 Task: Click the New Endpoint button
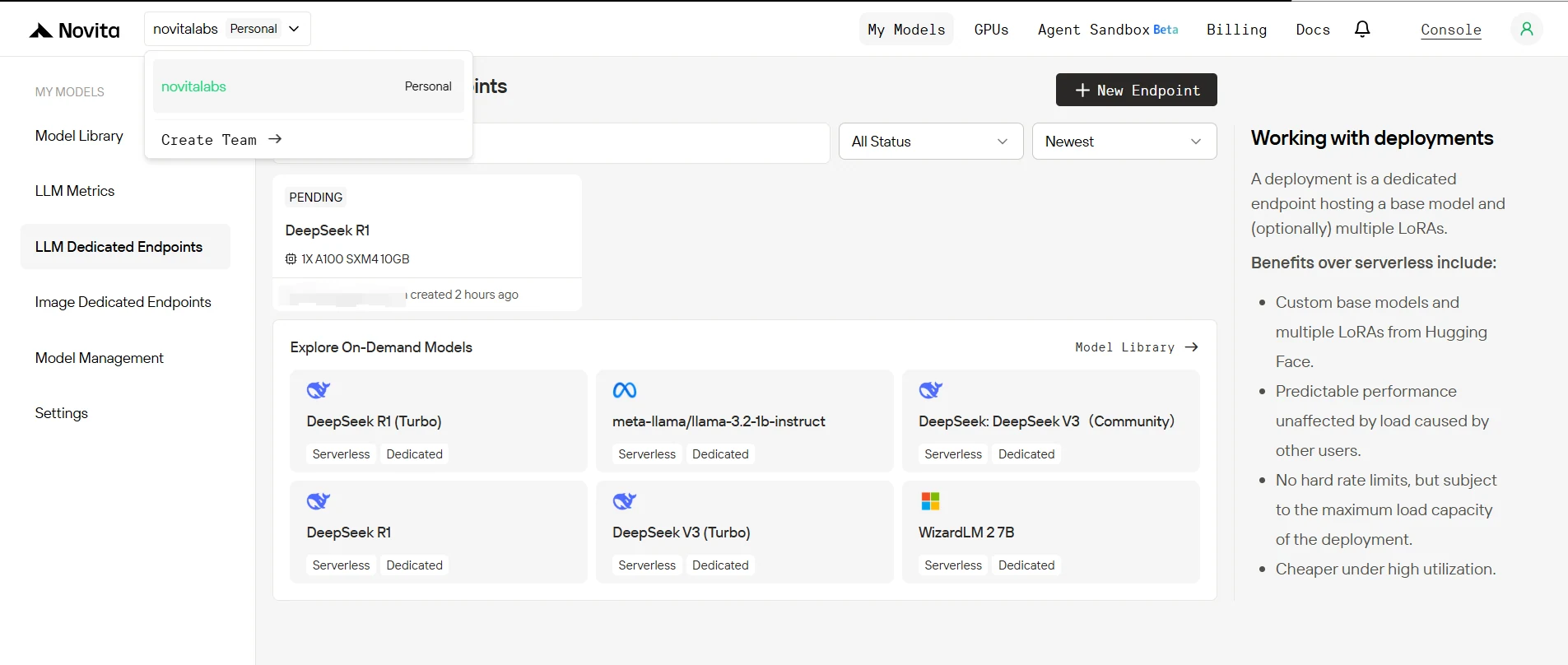1136,90
